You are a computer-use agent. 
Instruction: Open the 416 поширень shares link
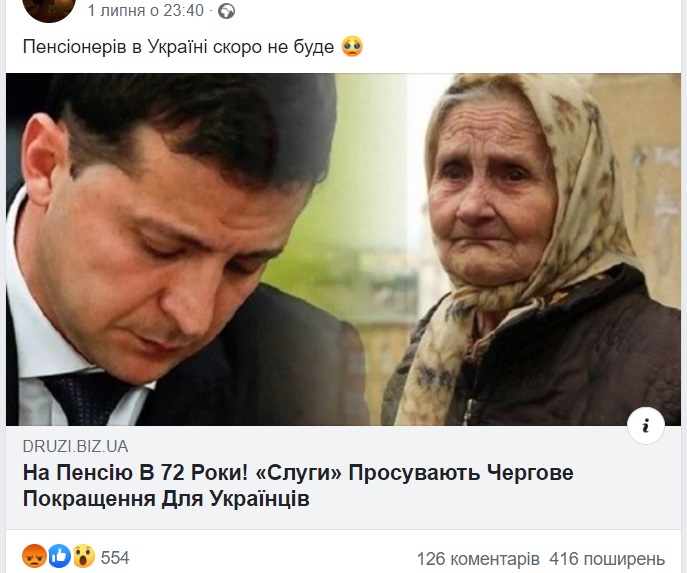click(x=607, y=559)
